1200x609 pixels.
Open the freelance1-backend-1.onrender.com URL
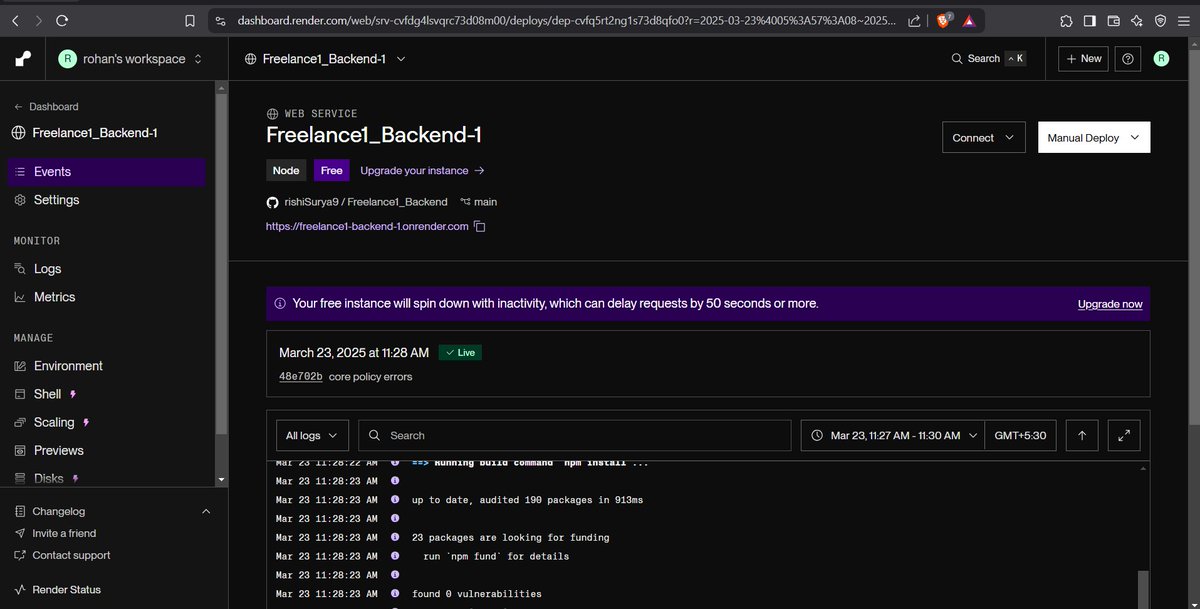point(367,227)
